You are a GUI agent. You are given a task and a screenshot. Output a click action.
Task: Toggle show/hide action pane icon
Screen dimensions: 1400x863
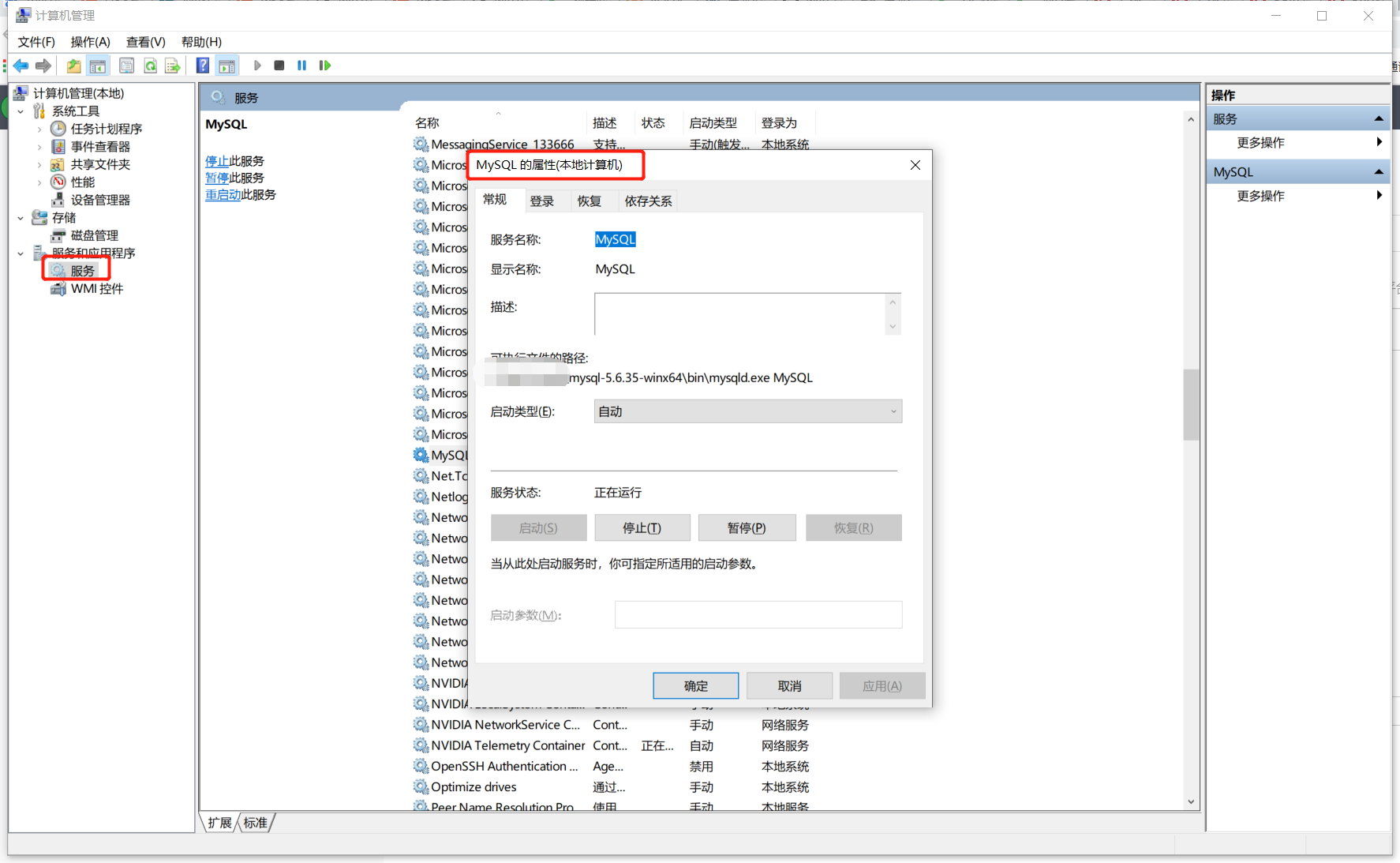click(227, 66)
